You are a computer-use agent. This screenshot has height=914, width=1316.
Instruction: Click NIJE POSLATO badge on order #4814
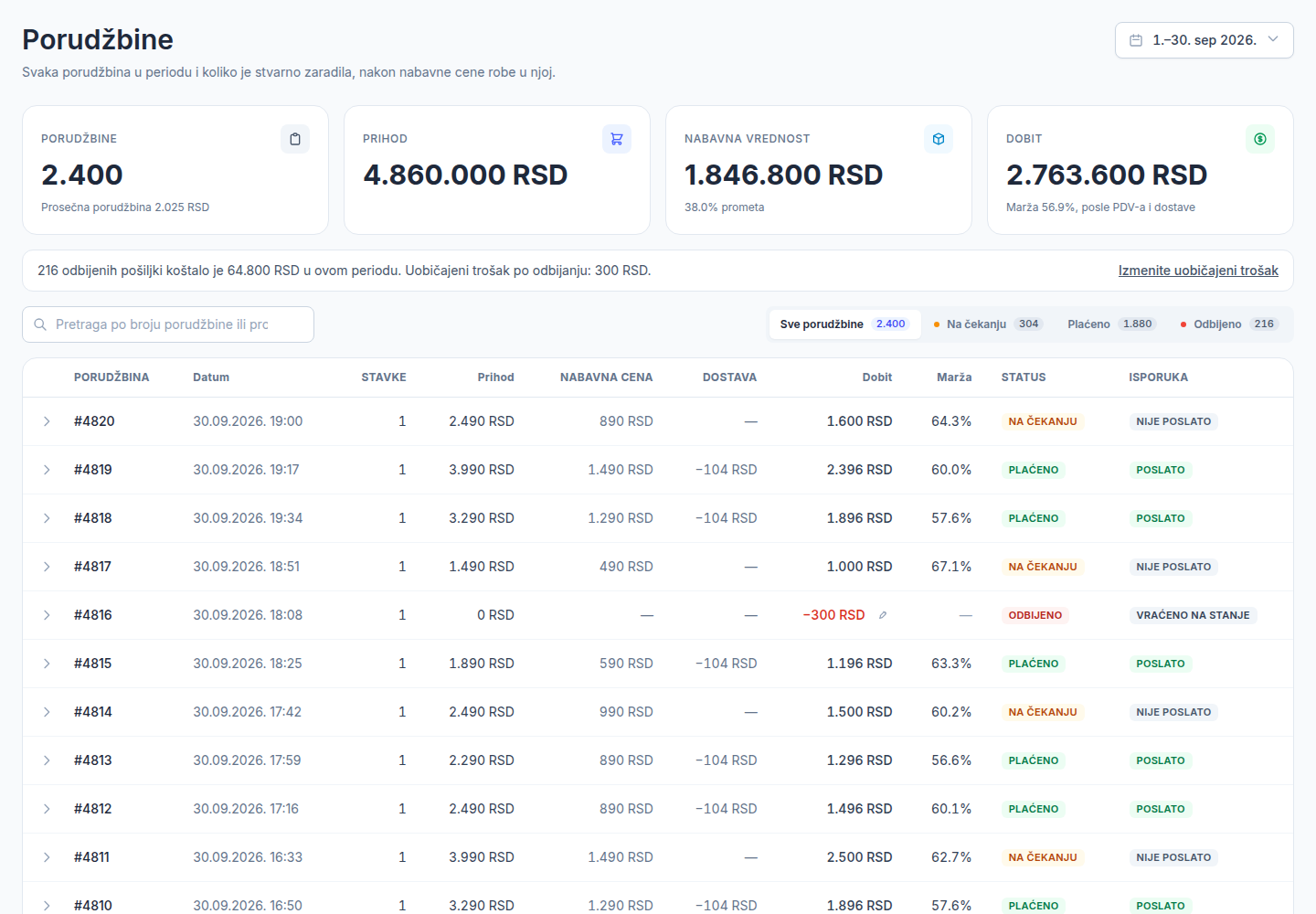click(x=1173, y=712)
